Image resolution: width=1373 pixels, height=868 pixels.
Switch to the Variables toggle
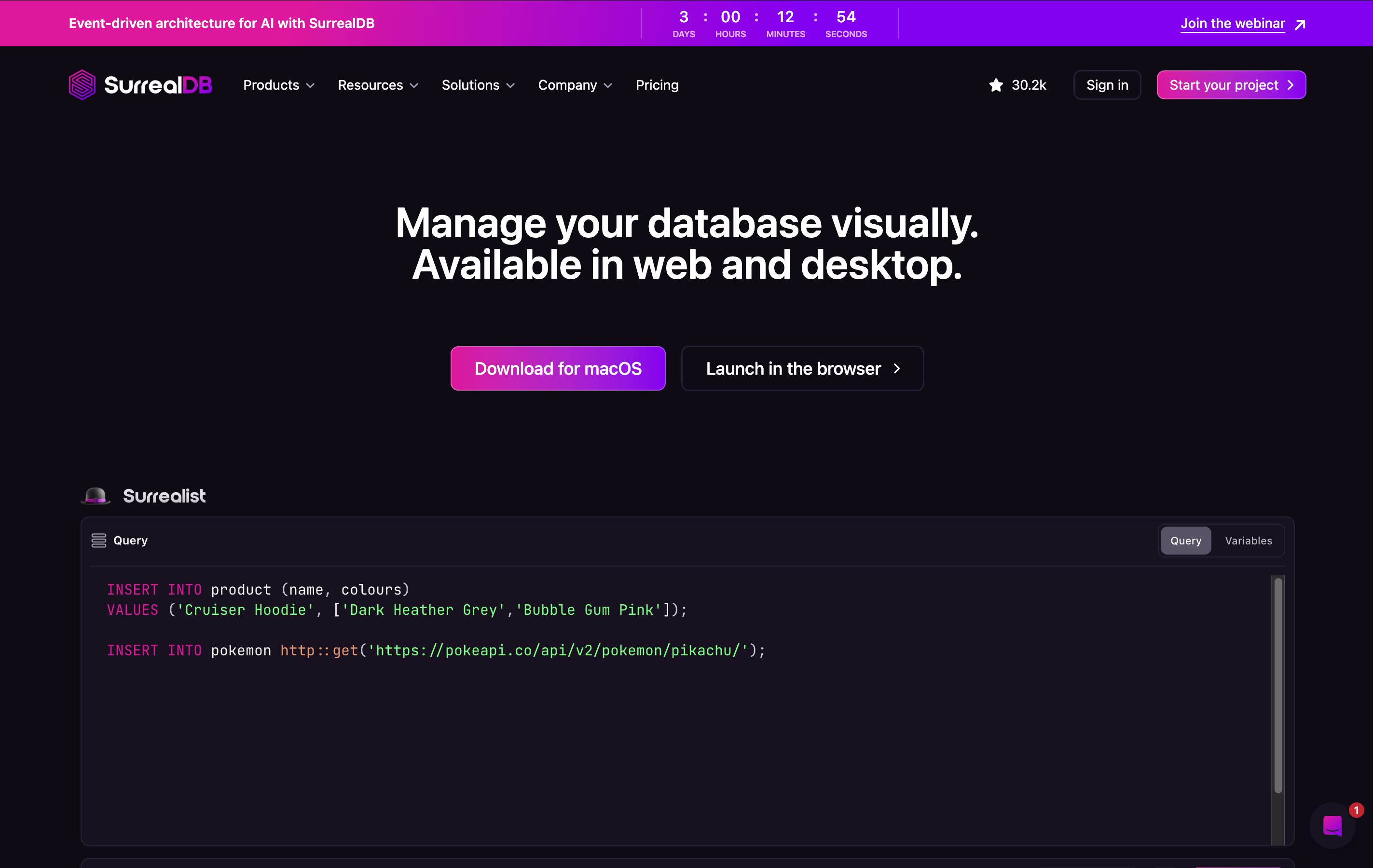(1248, 540)
